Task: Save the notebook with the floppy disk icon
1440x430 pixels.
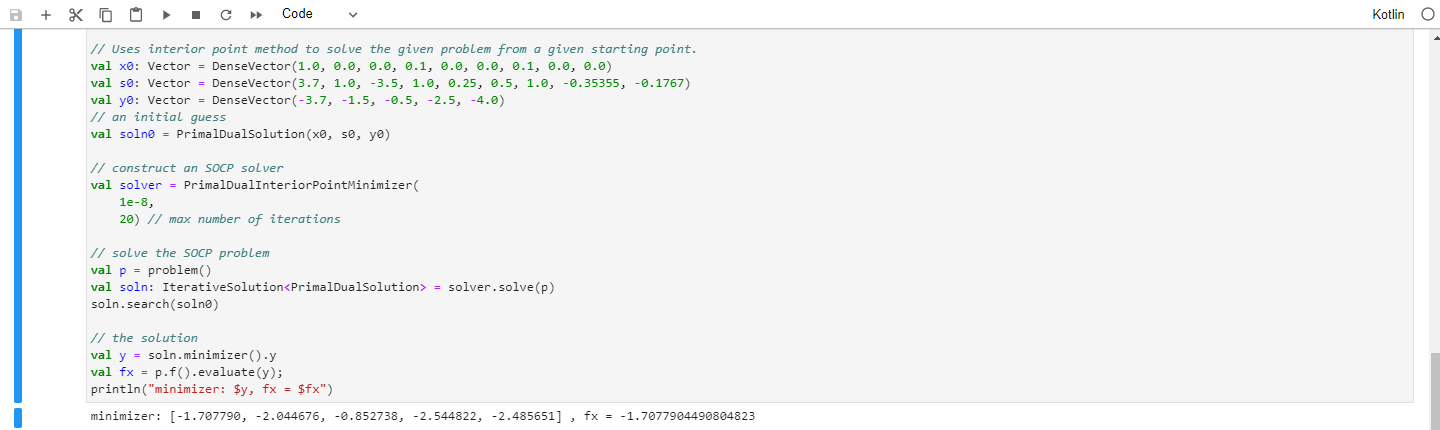Action: pos(16,15)
